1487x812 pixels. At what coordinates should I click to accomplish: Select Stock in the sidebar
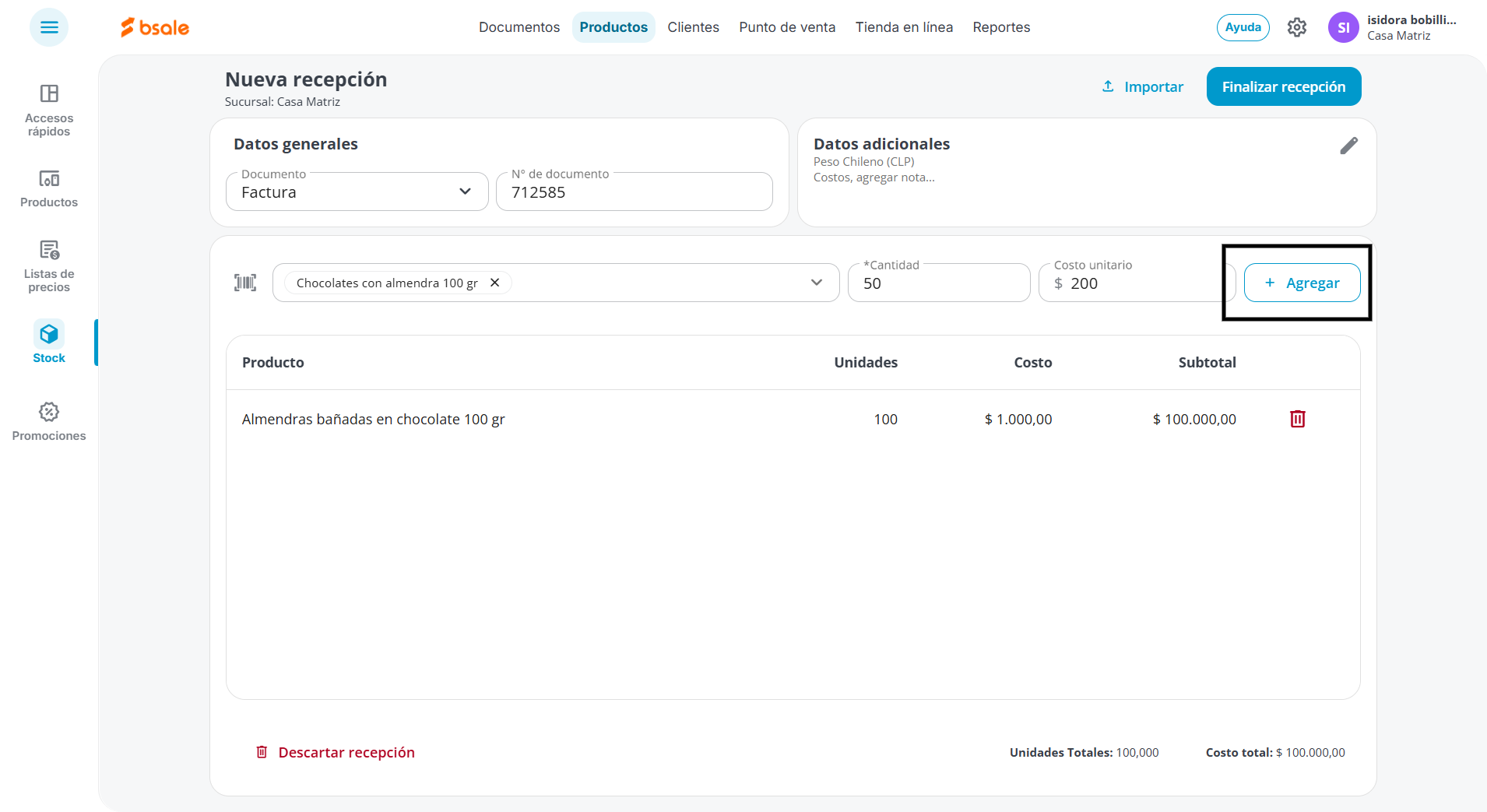click(49, 343)
